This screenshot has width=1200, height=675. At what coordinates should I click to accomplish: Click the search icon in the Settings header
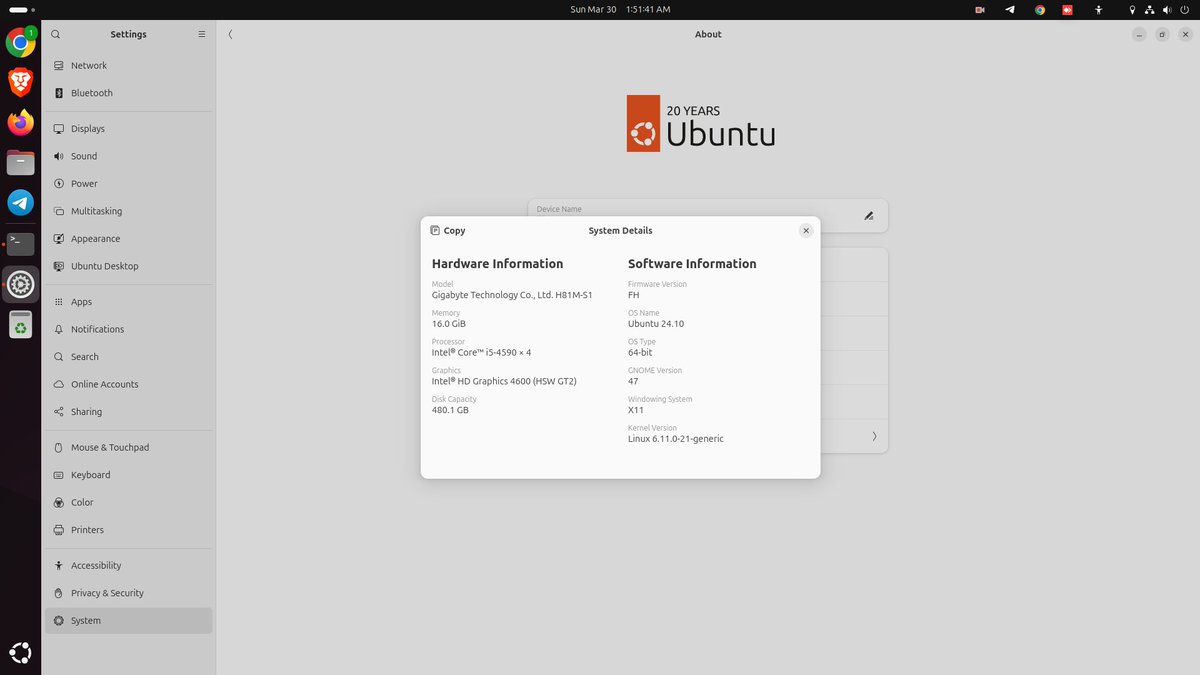(x=56, y=34)
